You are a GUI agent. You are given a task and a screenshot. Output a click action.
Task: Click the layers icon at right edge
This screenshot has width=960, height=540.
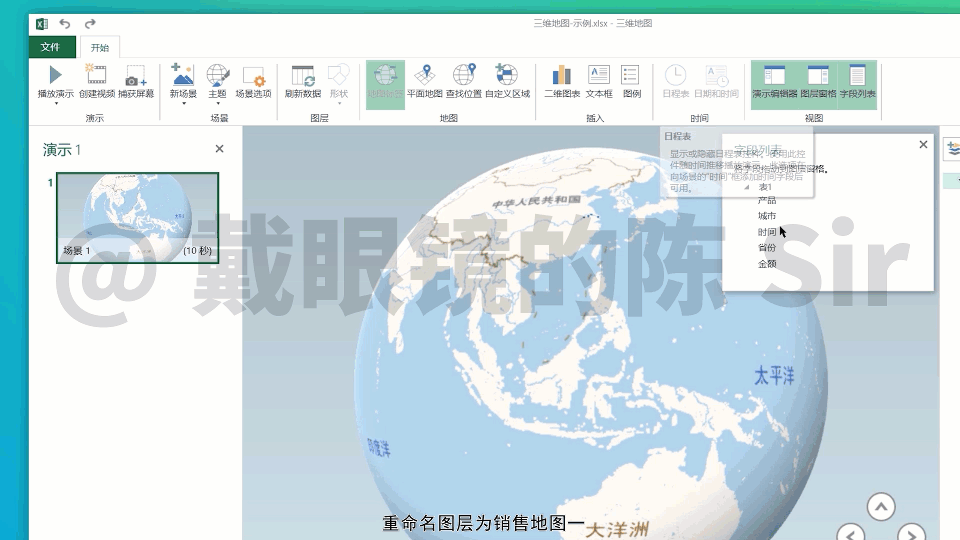click(x=952, y=148)
